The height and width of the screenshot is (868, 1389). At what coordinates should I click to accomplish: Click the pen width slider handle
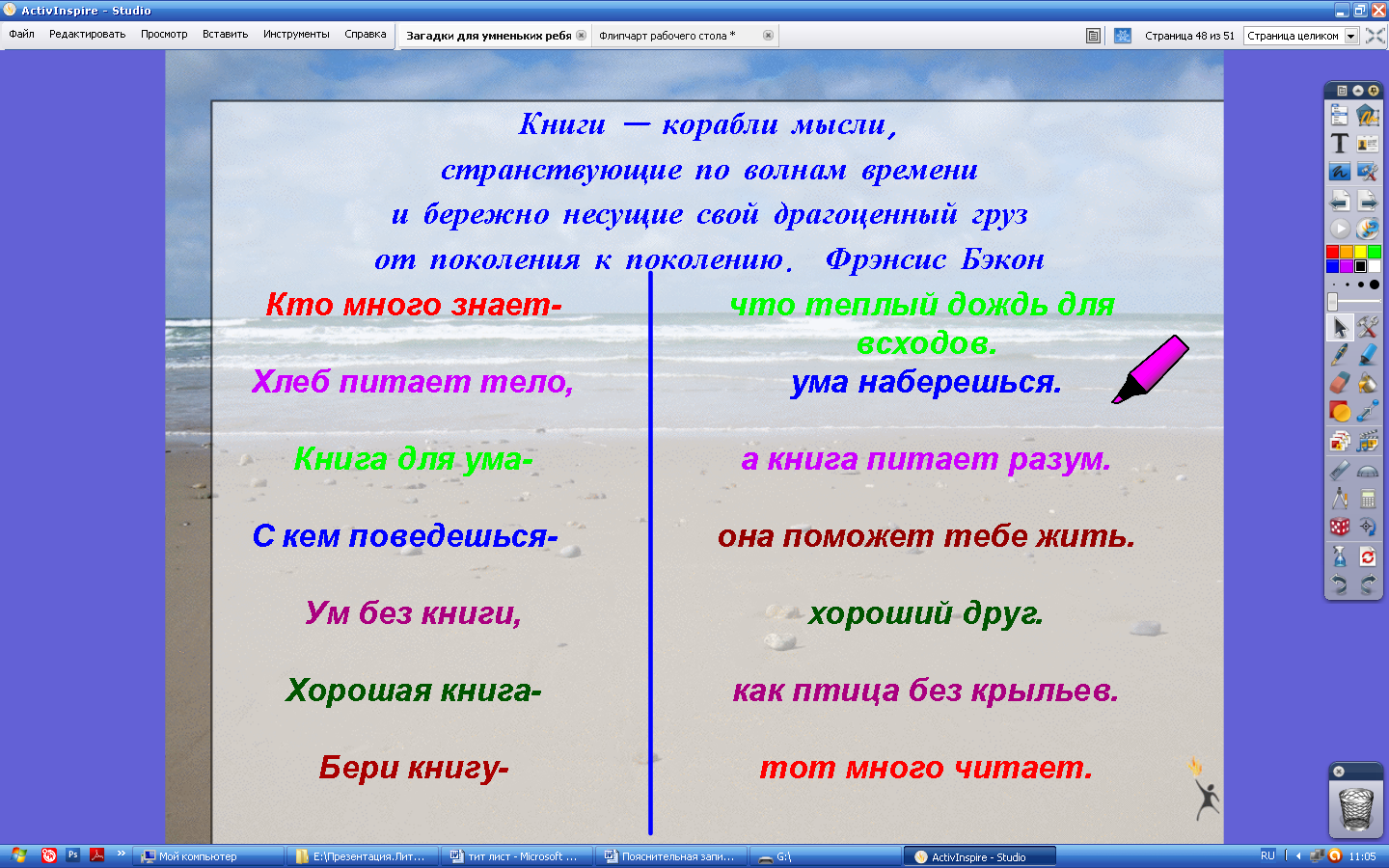click(x=1333, y=302)
